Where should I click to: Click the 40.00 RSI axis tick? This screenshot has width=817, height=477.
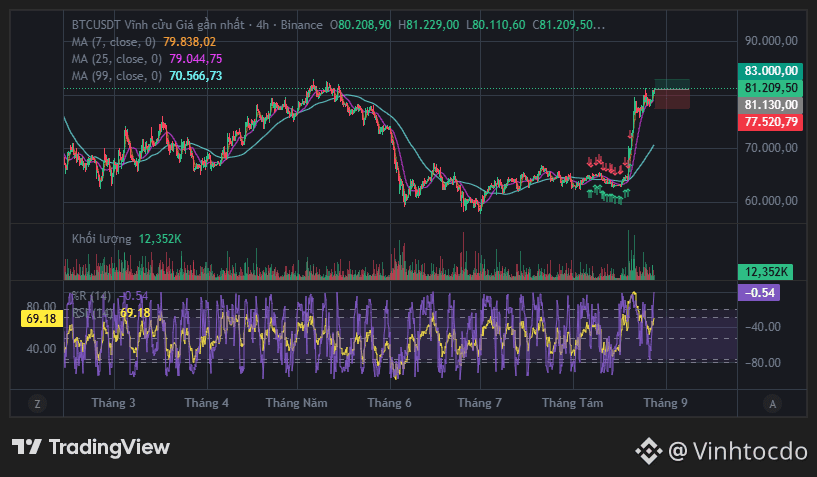point(41,349)
